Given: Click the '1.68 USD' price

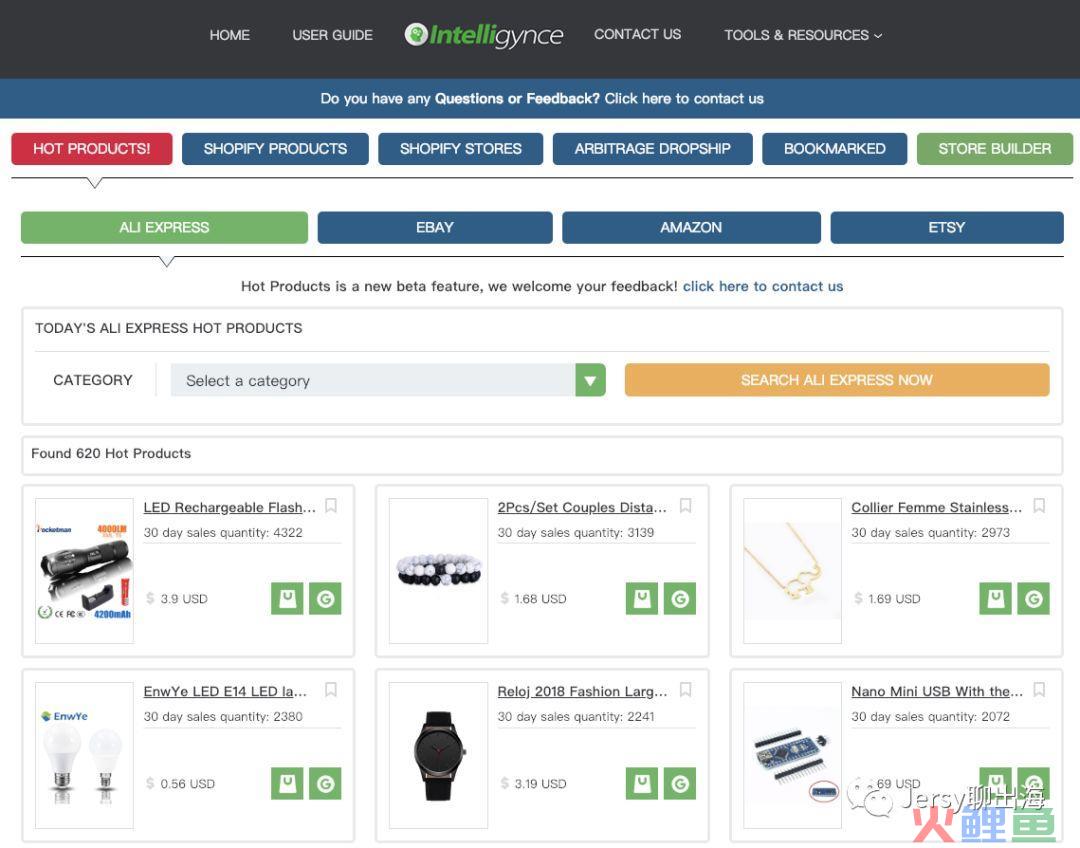Looking at the screenshot, I should pyautogui.click(x=540, y=599).
